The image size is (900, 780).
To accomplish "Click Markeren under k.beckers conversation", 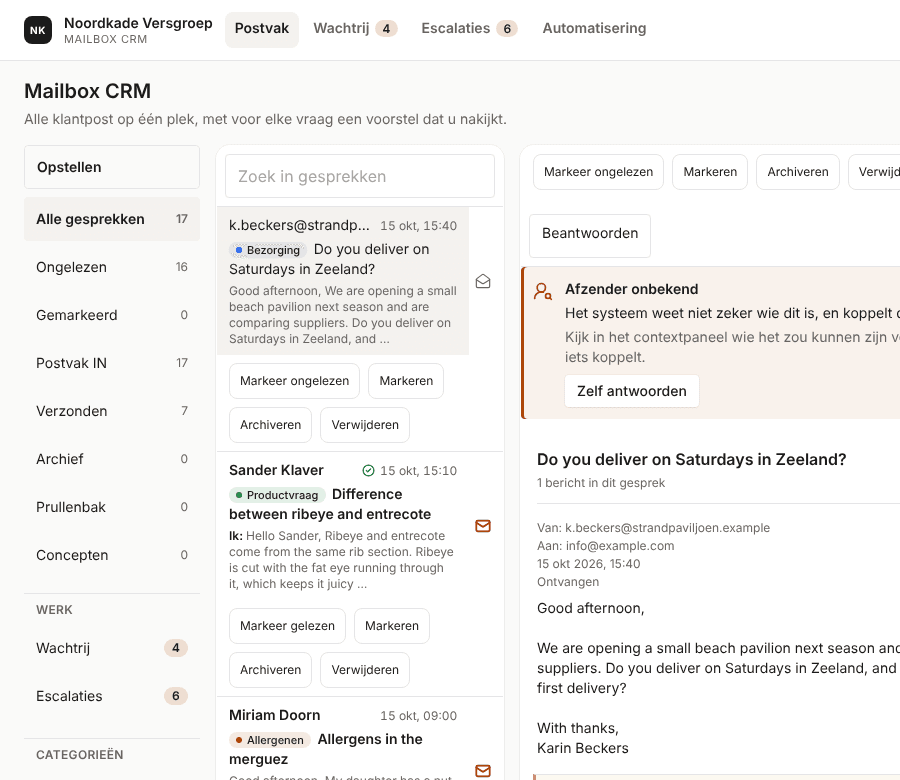I will 406,381.
